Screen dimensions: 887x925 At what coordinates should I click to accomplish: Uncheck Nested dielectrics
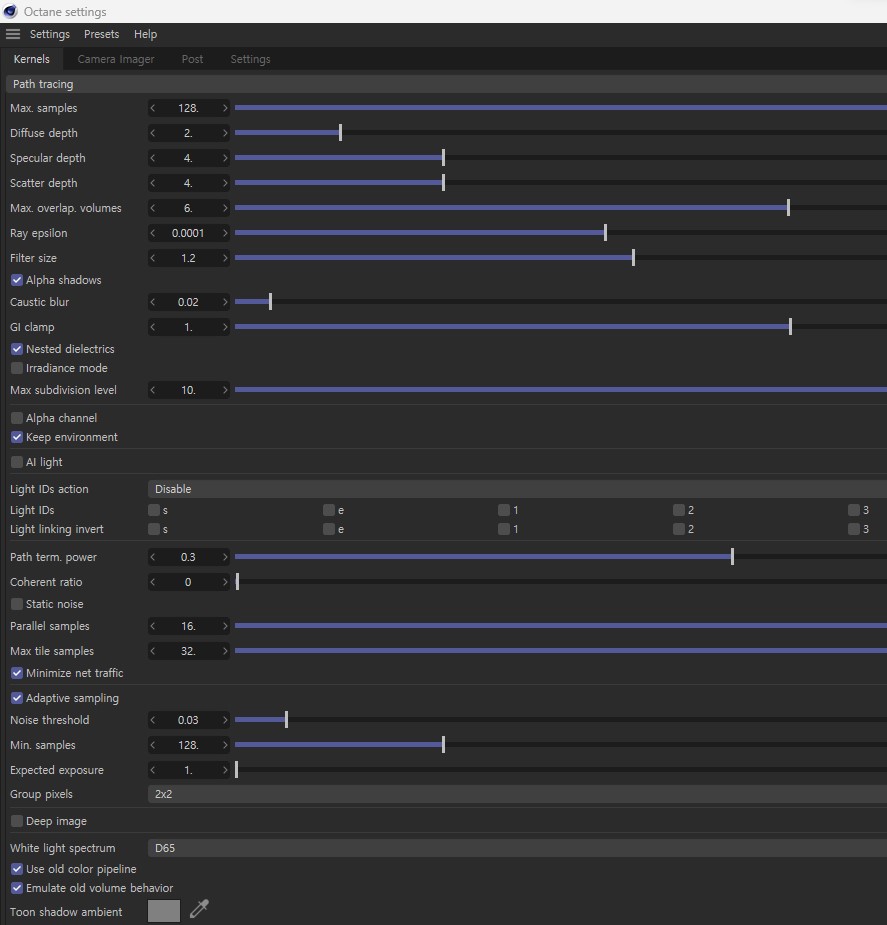pyautogui.click(x=17, y=349)
